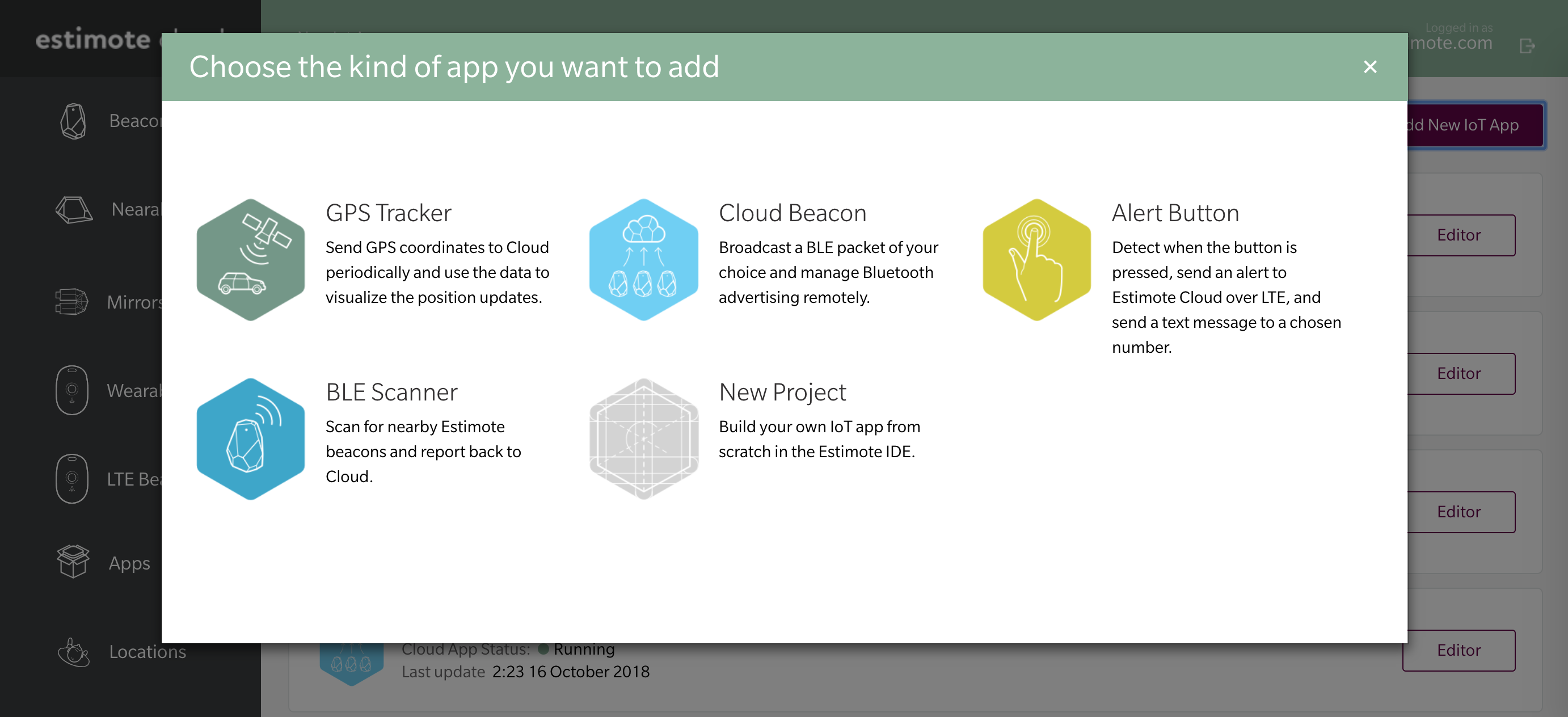
Task: Click '2:23 16 October 2018' timestamp
Action: point(571,672)
